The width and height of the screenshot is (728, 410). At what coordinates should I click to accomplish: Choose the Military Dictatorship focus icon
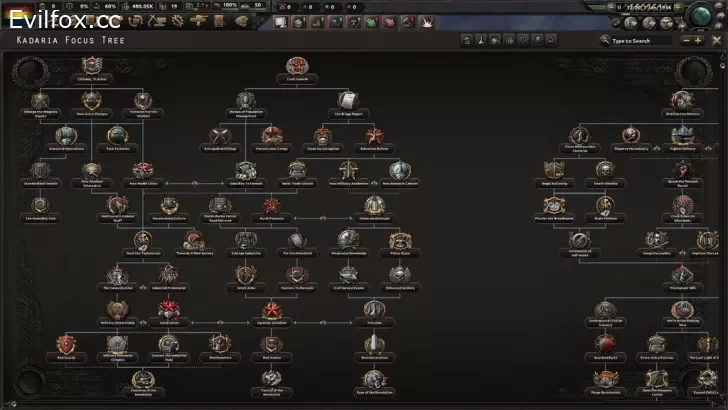coord(117,310)
